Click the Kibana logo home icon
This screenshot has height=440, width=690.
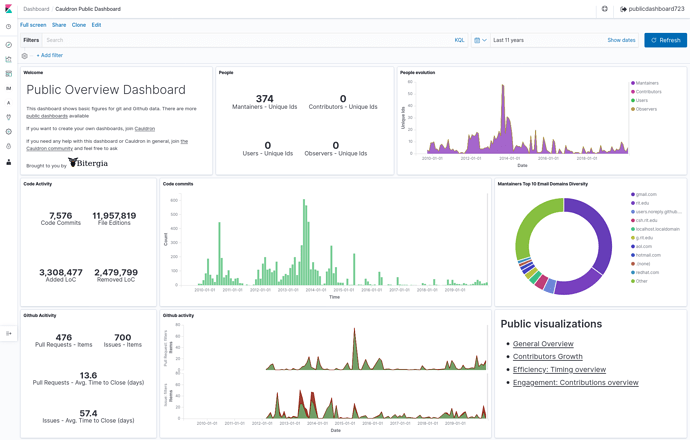tap(8, 9)
